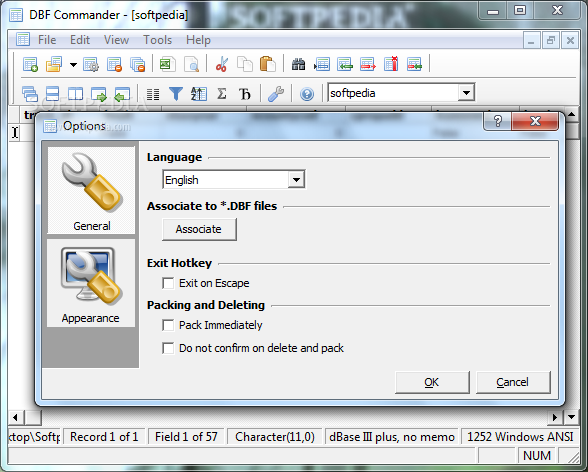Click the Paste clipboard icon
The image size is (588, 472).
267,64
